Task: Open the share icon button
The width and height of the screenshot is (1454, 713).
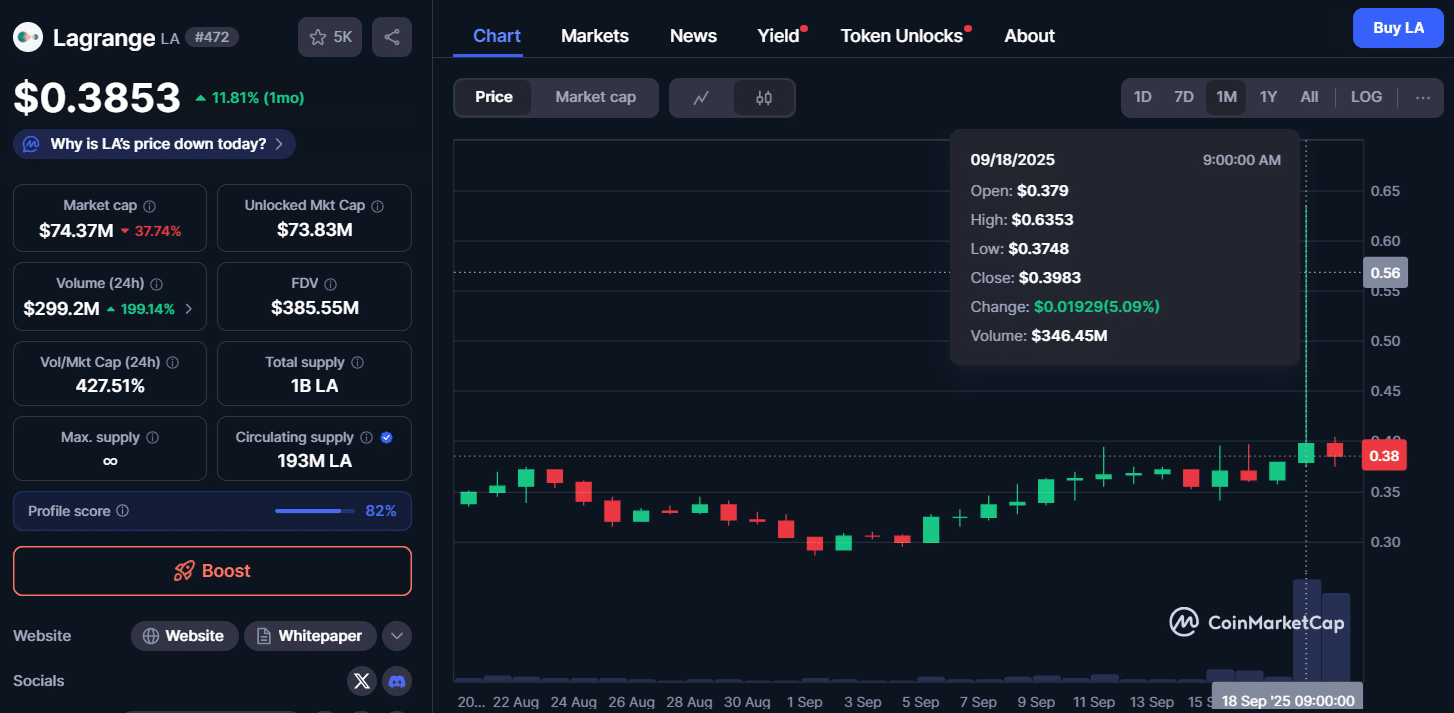Action: [392, 37]
